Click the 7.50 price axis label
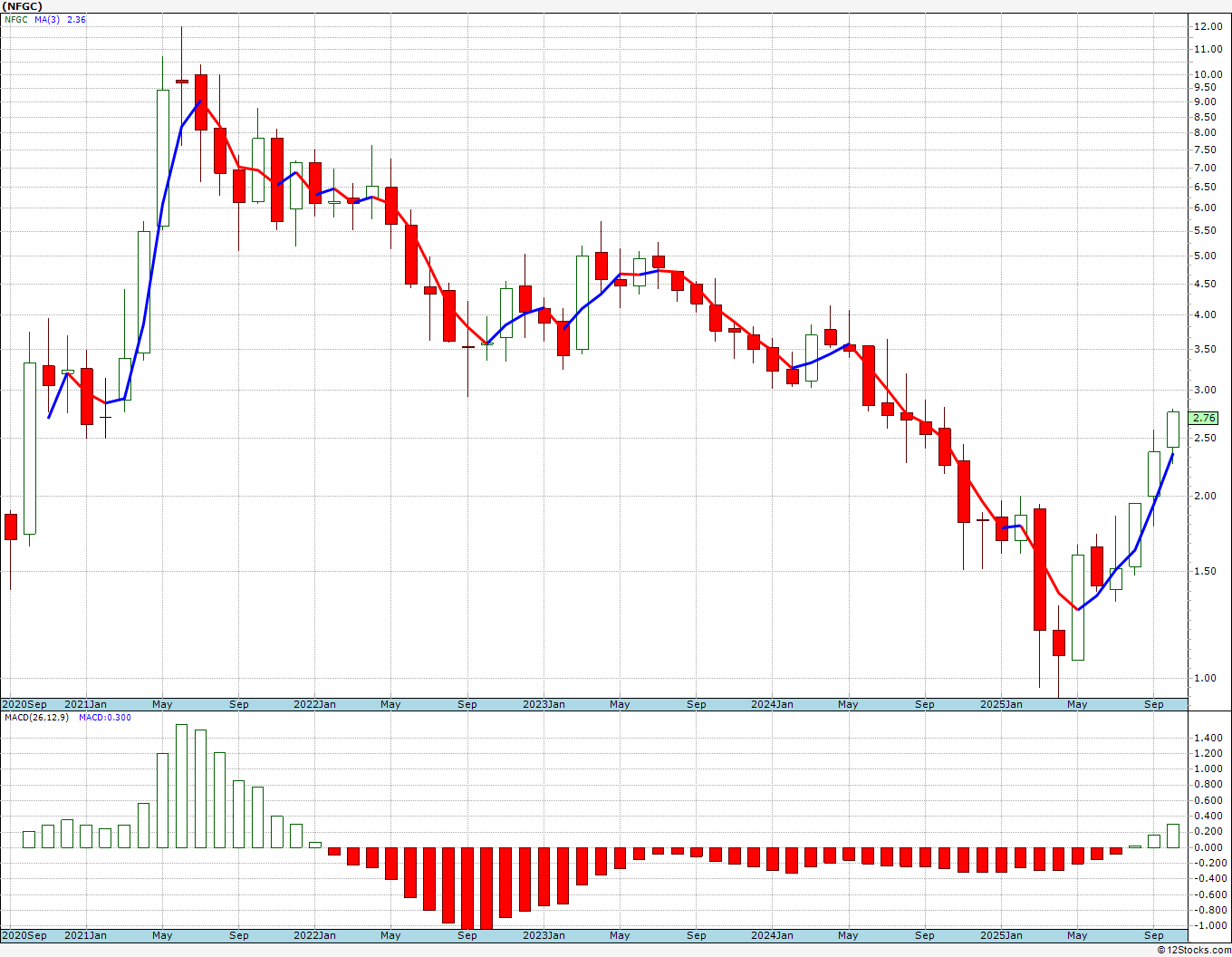1232x957 pixels. (x=1205, y=150)
